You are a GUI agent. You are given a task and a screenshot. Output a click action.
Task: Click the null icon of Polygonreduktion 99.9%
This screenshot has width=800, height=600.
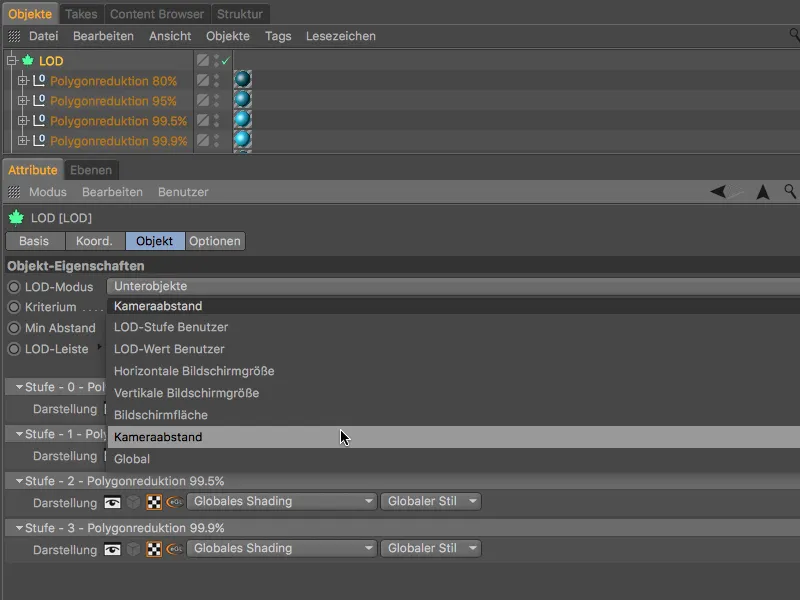click(x=39, y=140)
